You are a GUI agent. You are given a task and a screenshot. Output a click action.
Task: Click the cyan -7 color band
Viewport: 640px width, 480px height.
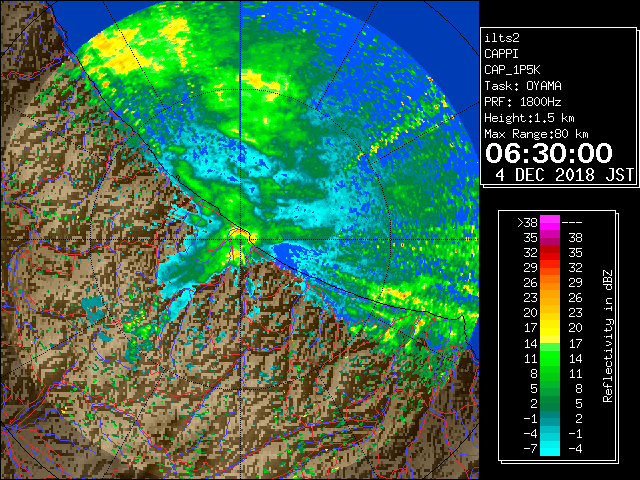[550, 449]
